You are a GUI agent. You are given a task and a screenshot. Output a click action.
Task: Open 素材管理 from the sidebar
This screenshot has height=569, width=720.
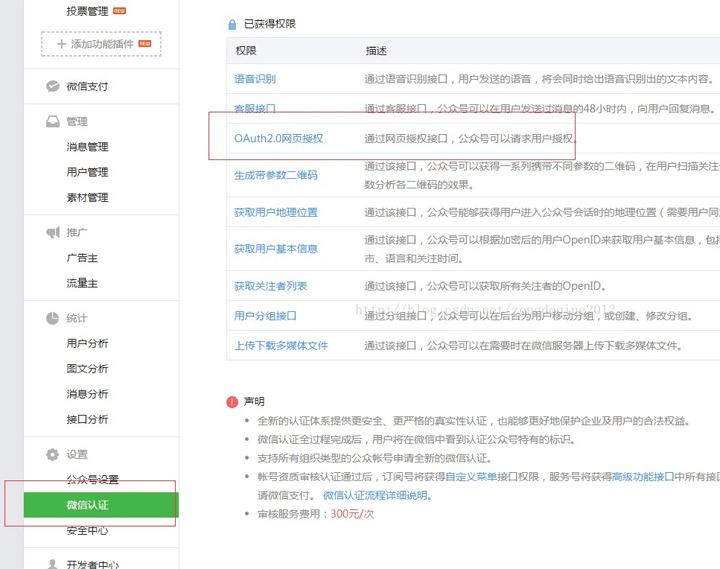(88, 197)
